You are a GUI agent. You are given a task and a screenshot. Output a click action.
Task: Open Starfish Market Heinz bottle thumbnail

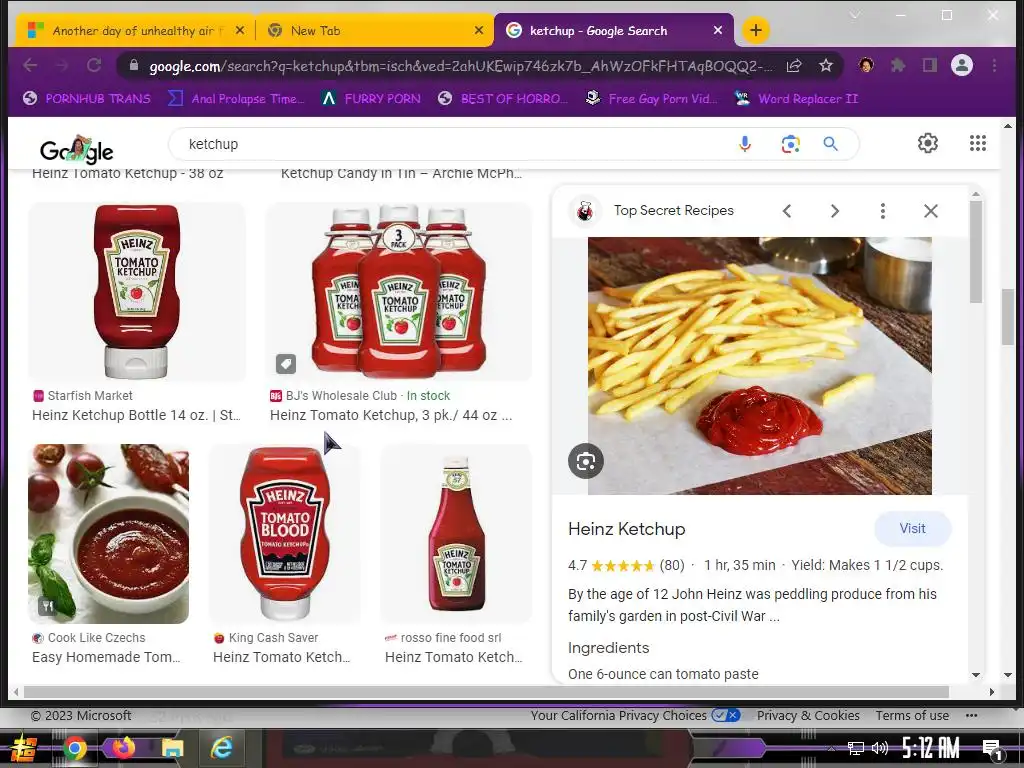click(x=137, y=291)
